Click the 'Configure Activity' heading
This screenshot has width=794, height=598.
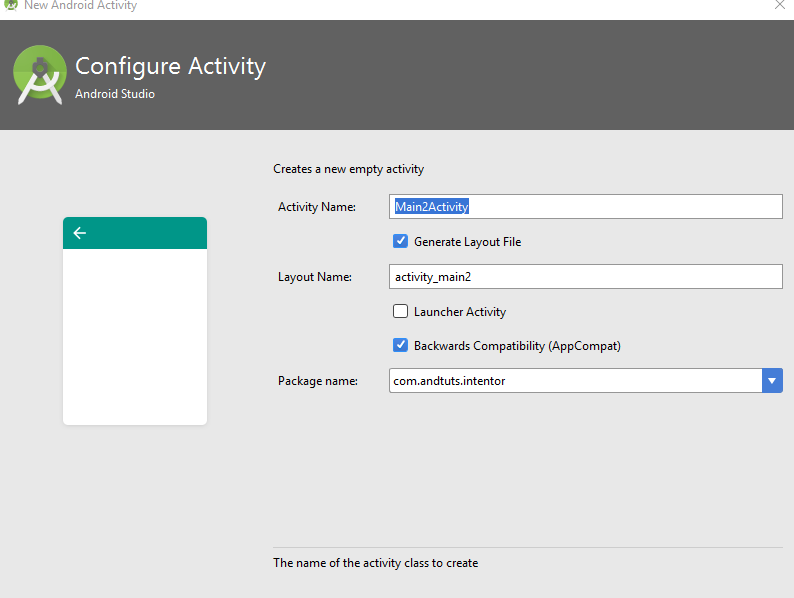coord(171,66)
